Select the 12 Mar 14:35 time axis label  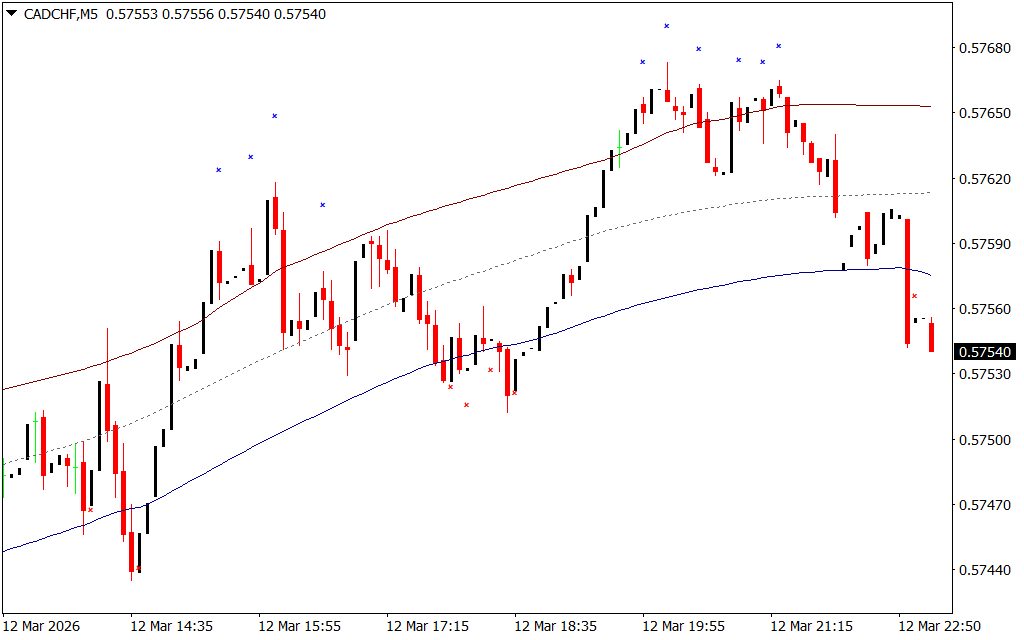(x=171, y=626)
